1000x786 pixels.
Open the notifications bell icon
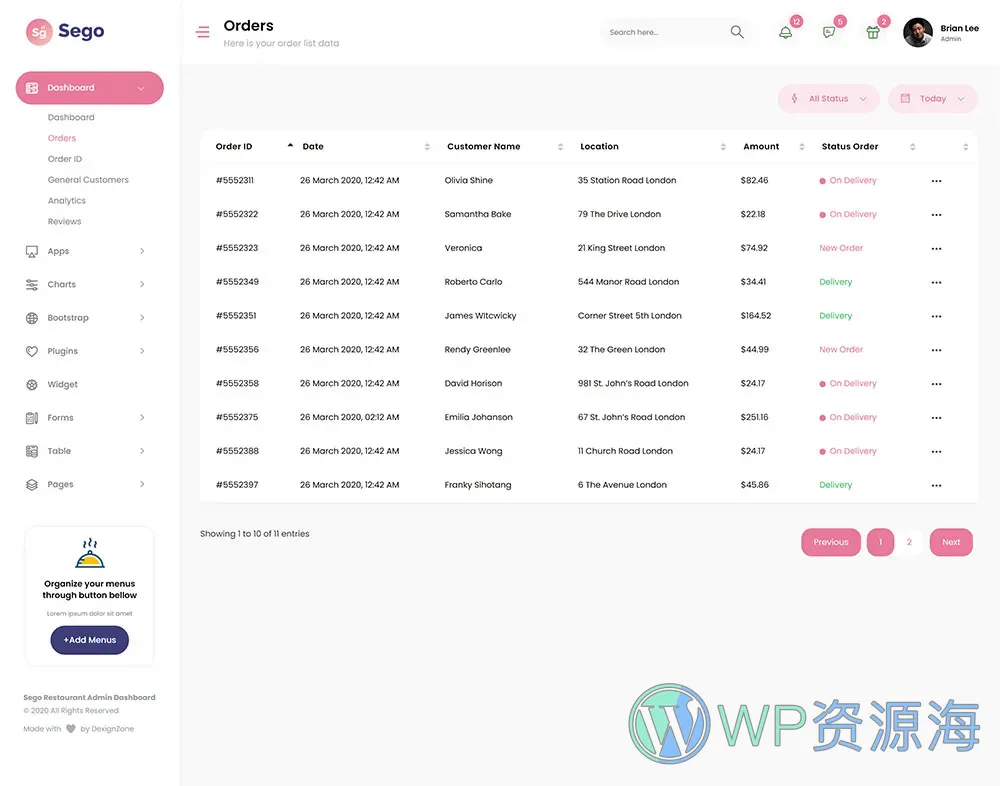[x=785, y=32]
